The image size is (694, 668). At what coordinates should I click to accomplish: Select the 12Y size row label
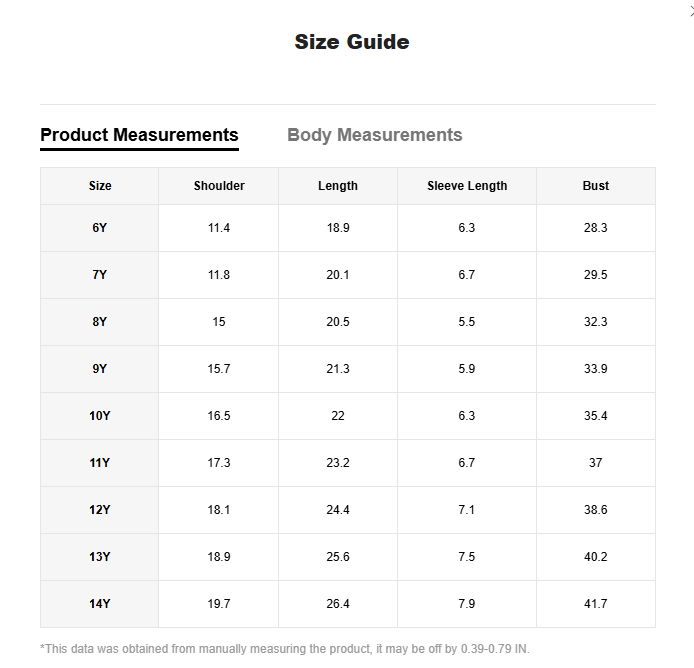[x=100, y=510]
